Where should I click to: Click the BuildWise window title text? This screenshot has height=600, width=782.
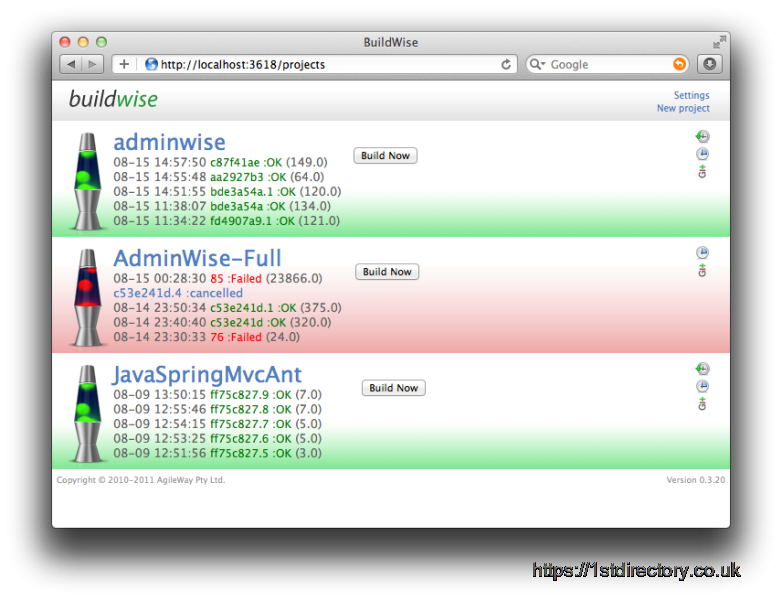point(391,42)
